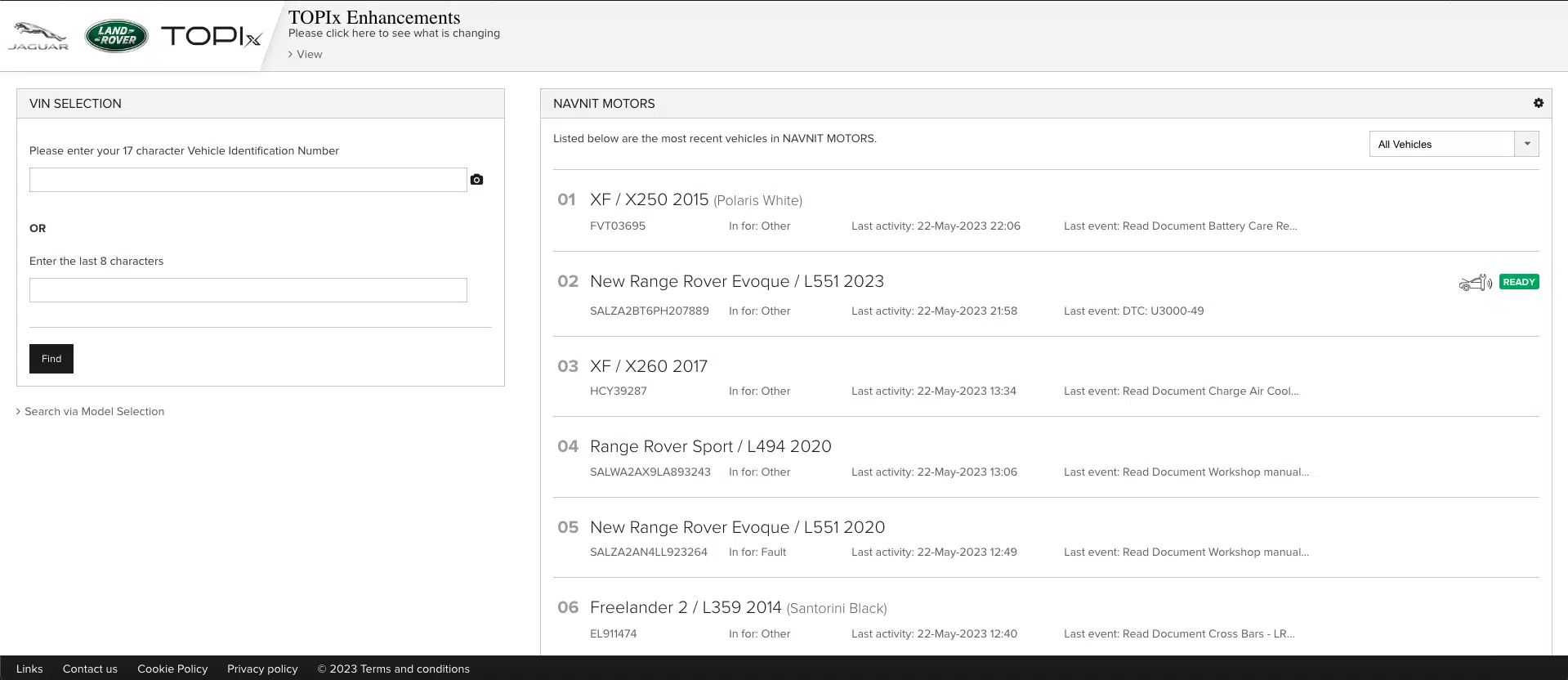This screenshot has height=680, width=1568.
Task: Click the last 8 characters input field
Action: 248,290
